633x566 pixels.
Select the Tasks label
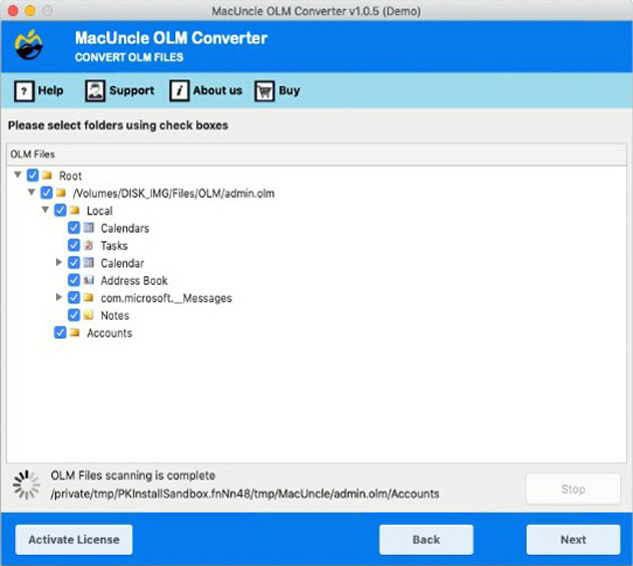[x=114, y=246]
